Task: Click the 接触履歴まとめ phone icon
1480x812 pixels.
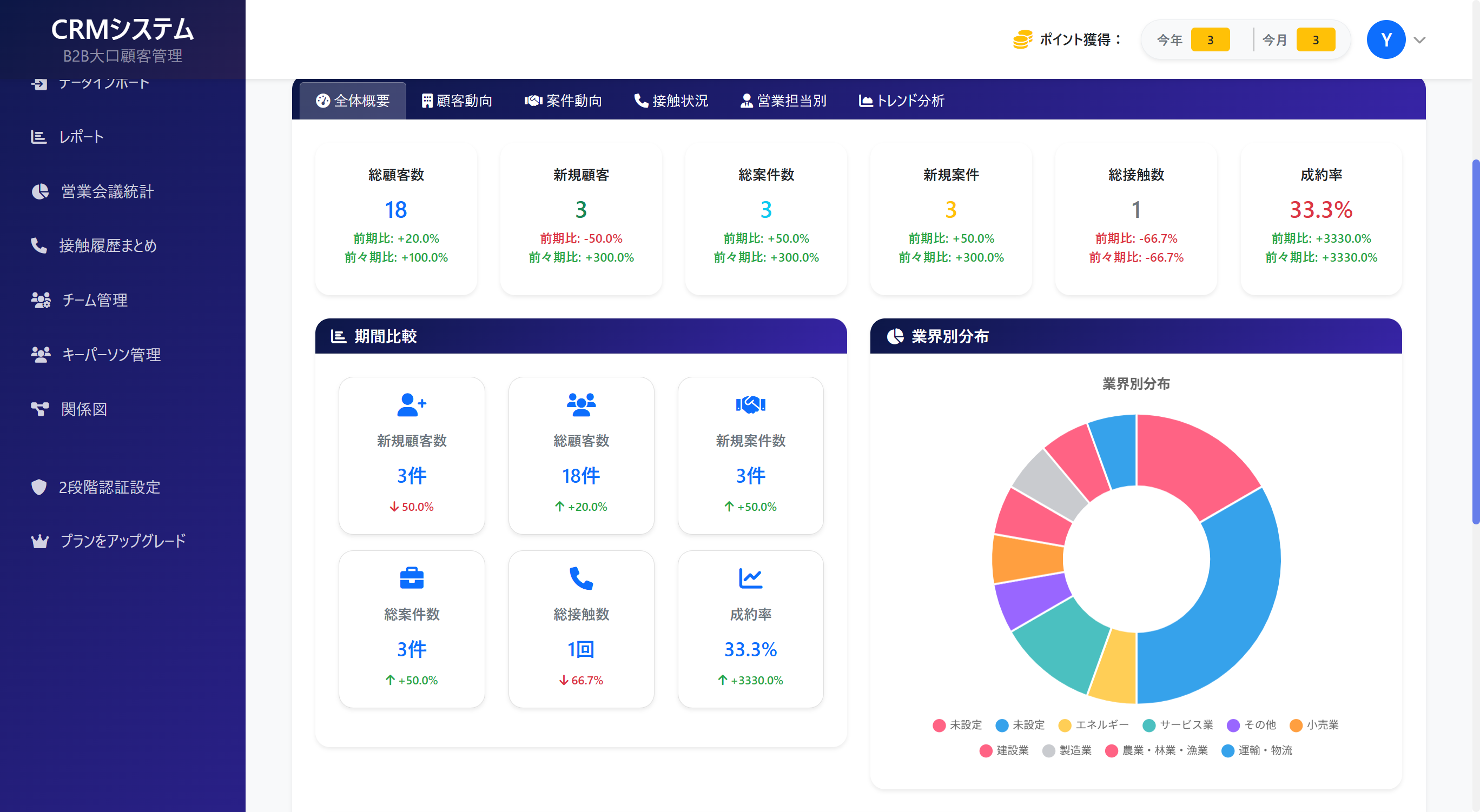Action: pos(38,245)
